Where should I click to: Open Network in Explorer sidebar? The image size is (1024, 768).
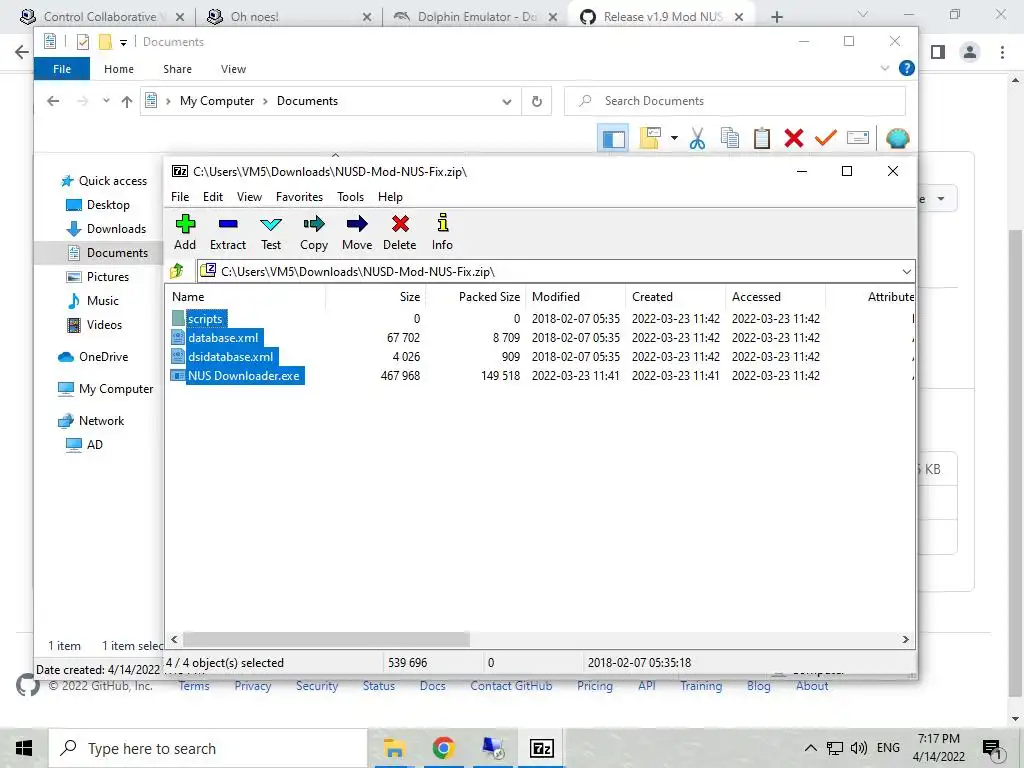pyautogui.click(x=101, y=421)
